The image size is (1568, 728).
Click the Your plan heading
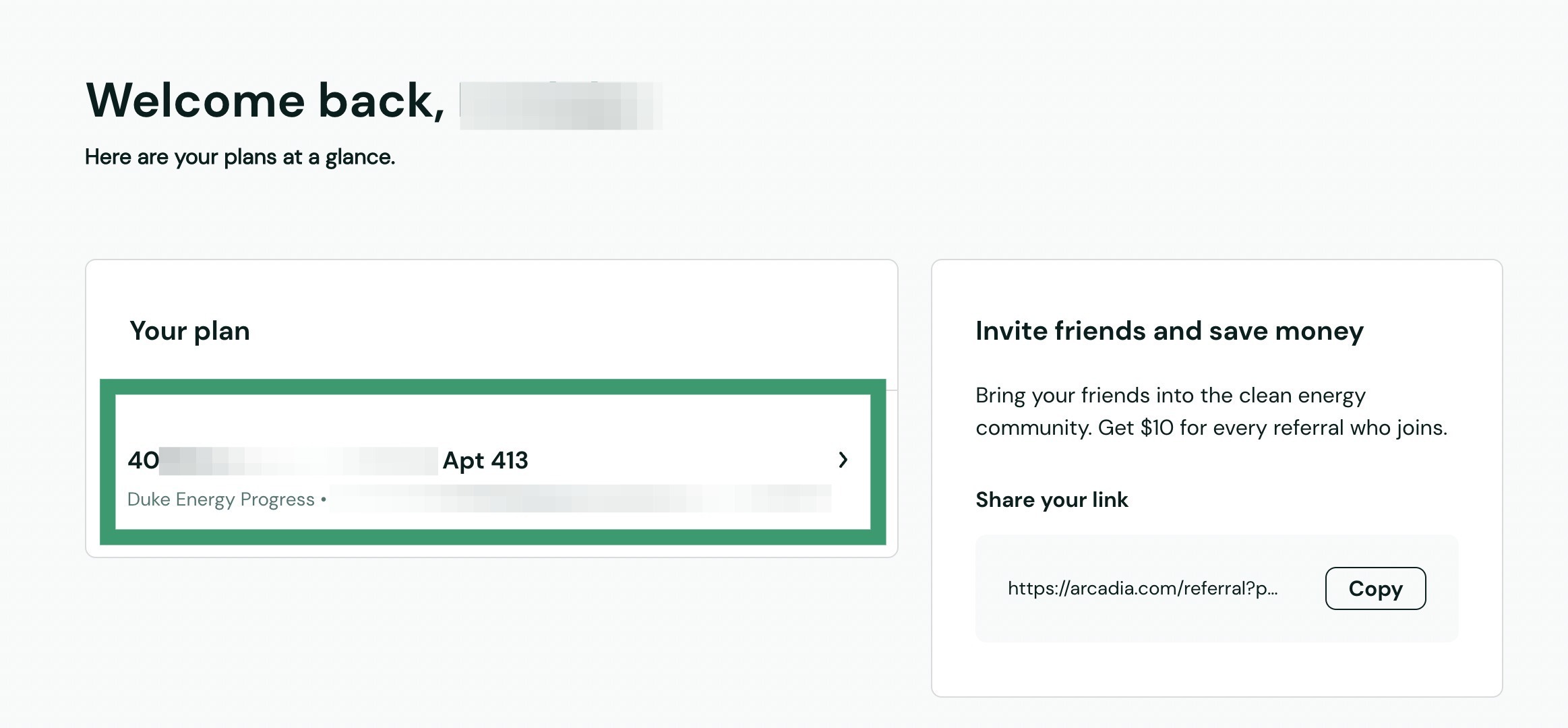pos(190,330)
